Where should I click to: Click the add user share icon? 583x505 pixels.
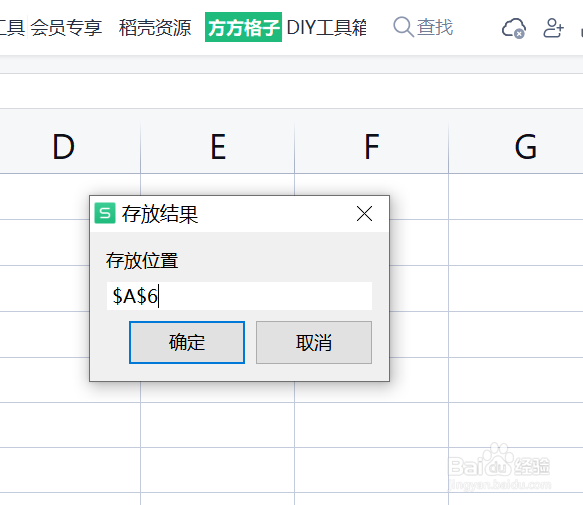pos(553,28)
